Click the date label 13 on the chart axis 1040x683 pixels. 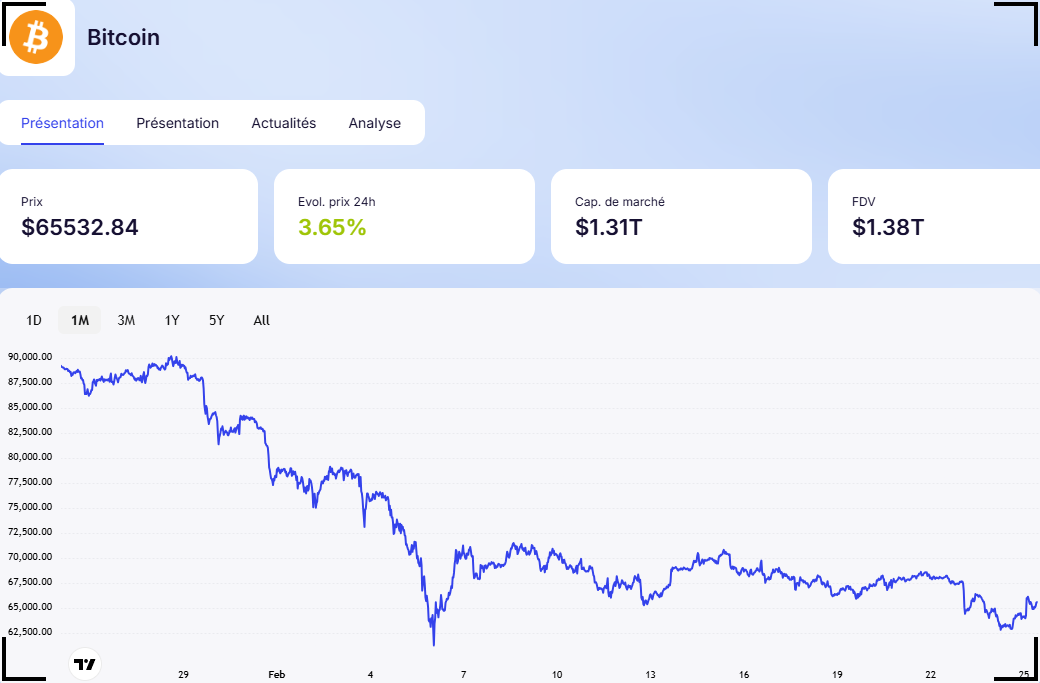click(650, 675)
